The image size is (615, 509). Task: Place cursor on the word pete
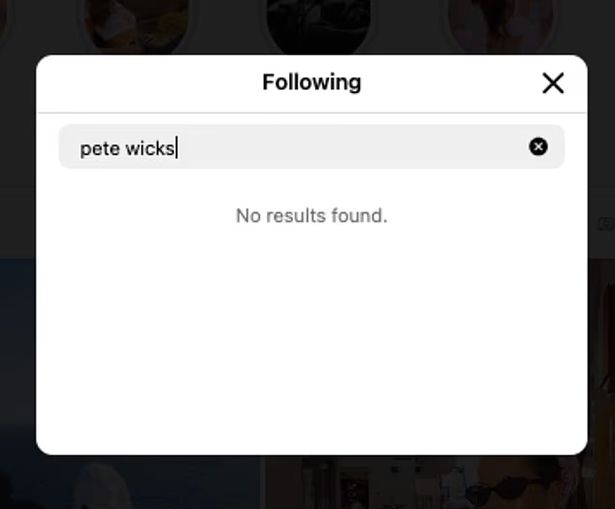pos(100,149)
